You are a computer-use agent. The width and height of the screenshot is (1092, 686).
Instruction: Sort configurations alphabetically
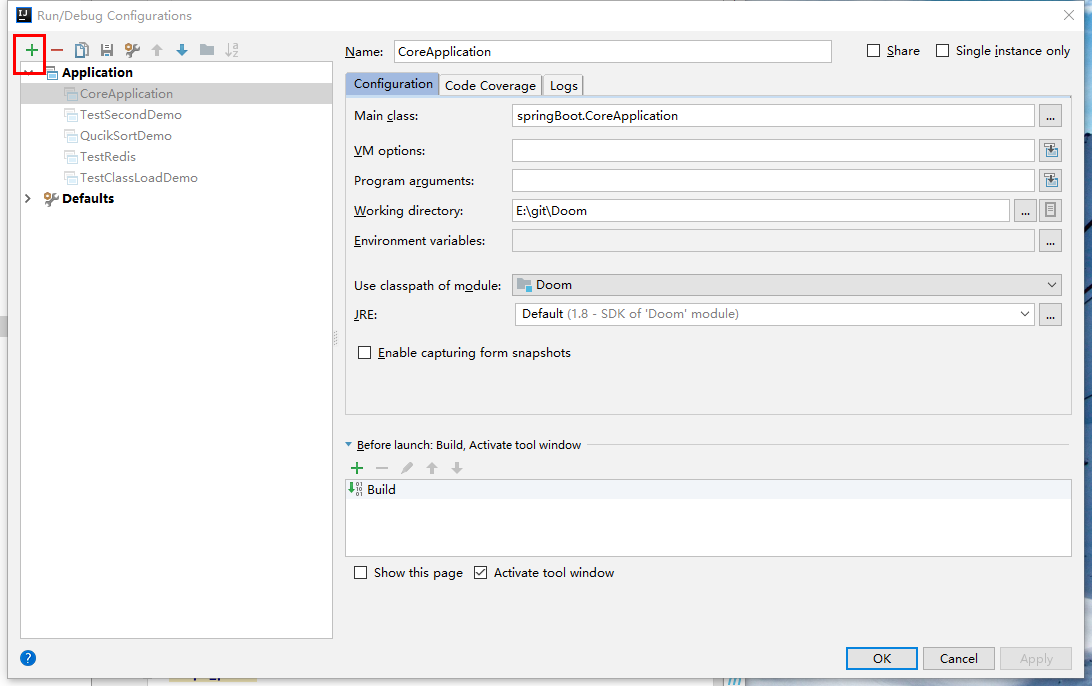[232, 50]
